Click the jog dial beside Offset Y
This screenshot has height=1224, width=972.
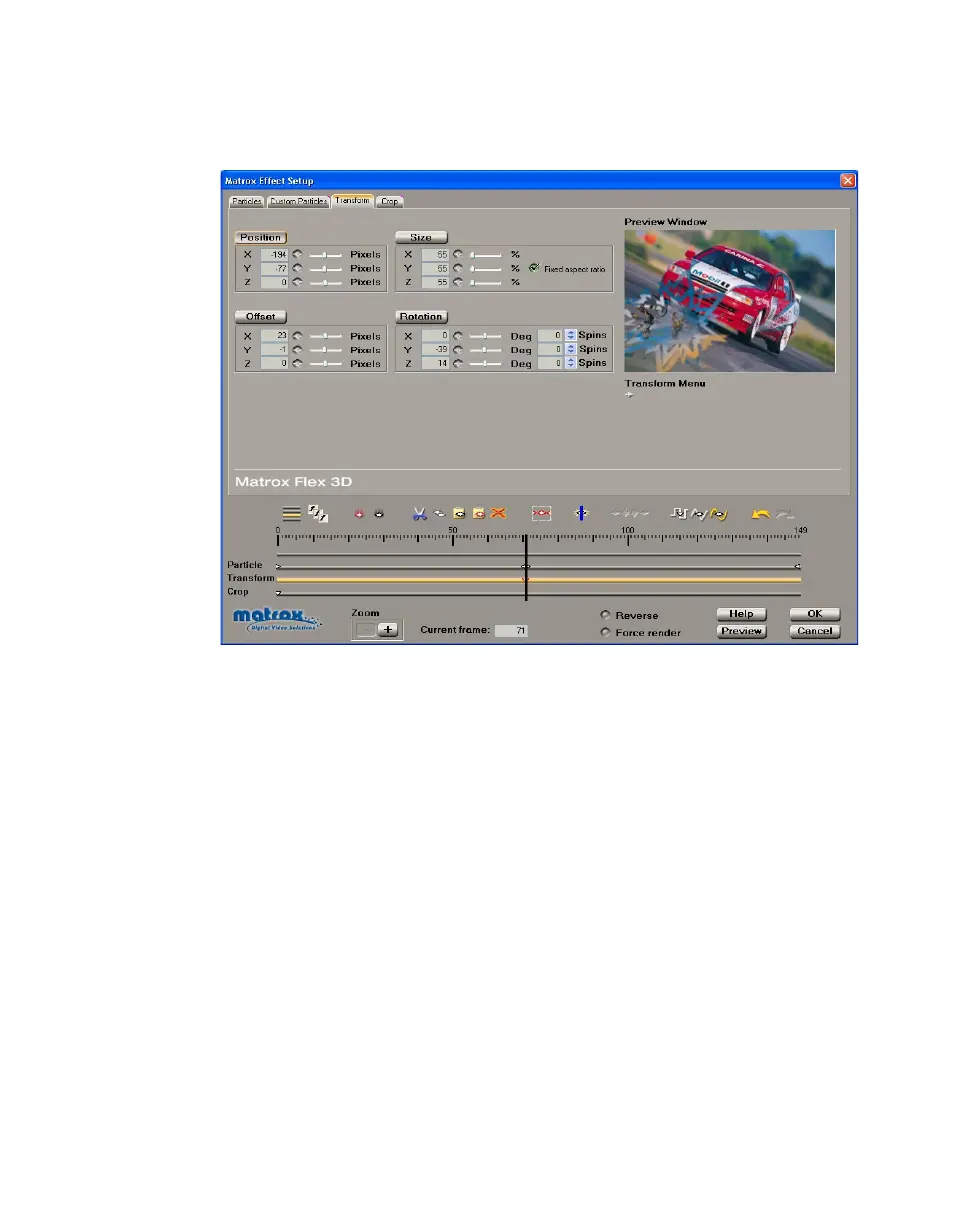(x=297, y=350)
